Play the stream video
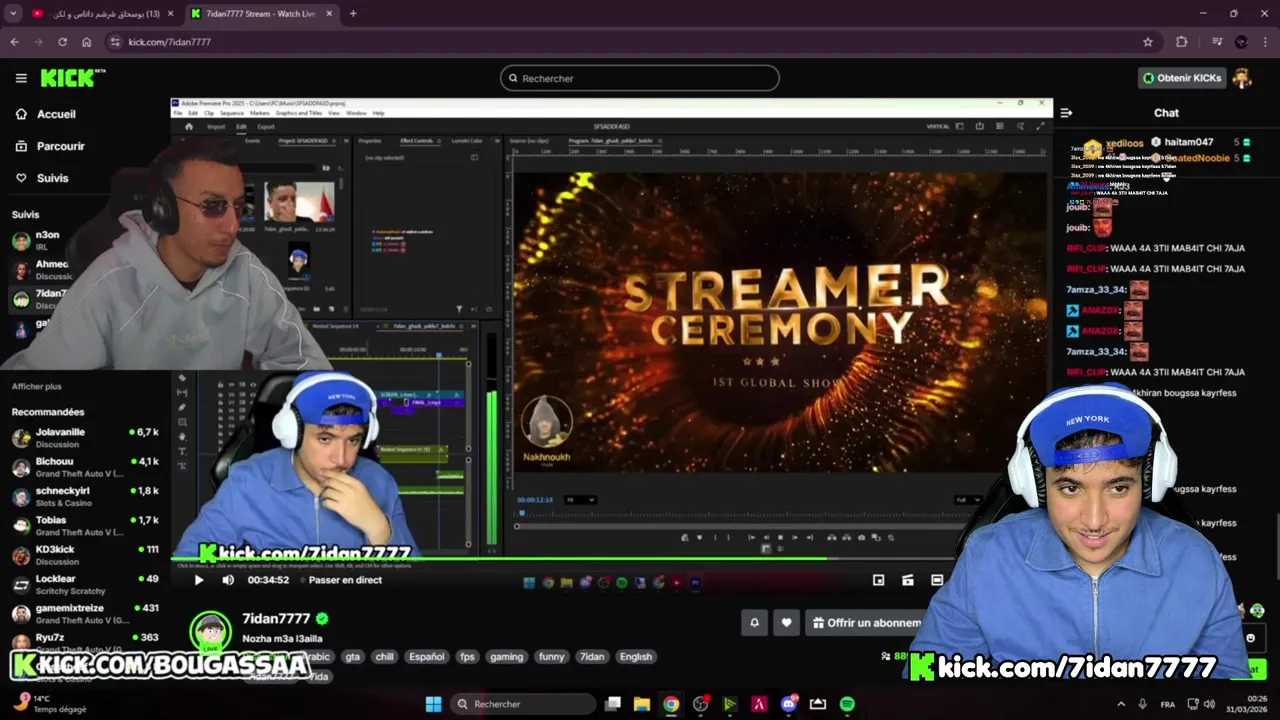The image size is (1280, 720). point(198,580)
